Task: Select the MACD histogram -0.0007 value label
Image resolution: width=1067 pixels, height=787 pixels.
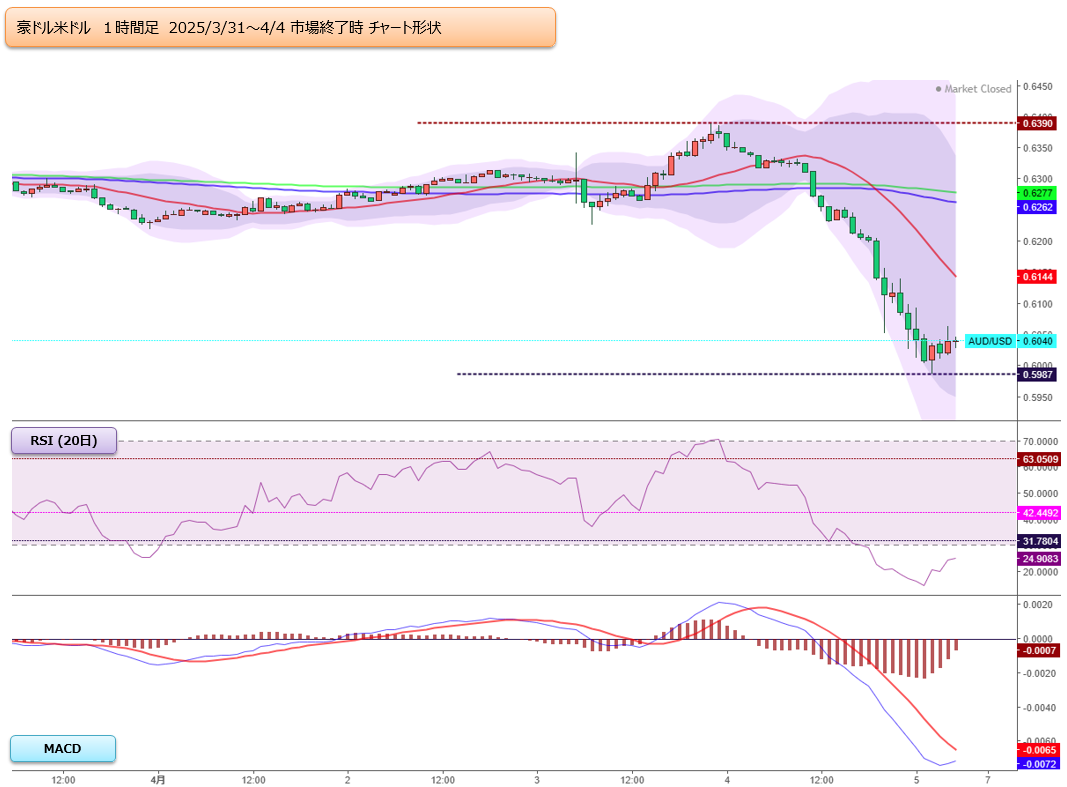Action: pos(1037,651)
